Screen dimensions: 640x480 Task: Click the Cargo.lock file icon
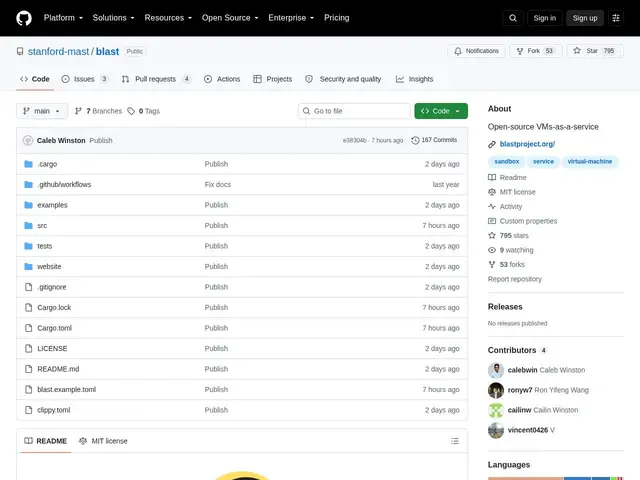point(28,307)
